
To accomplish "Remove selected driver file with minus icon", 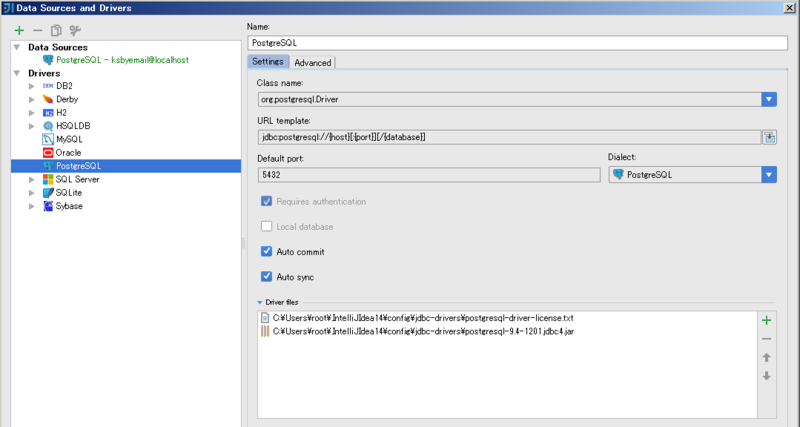I will click(766, 339).
